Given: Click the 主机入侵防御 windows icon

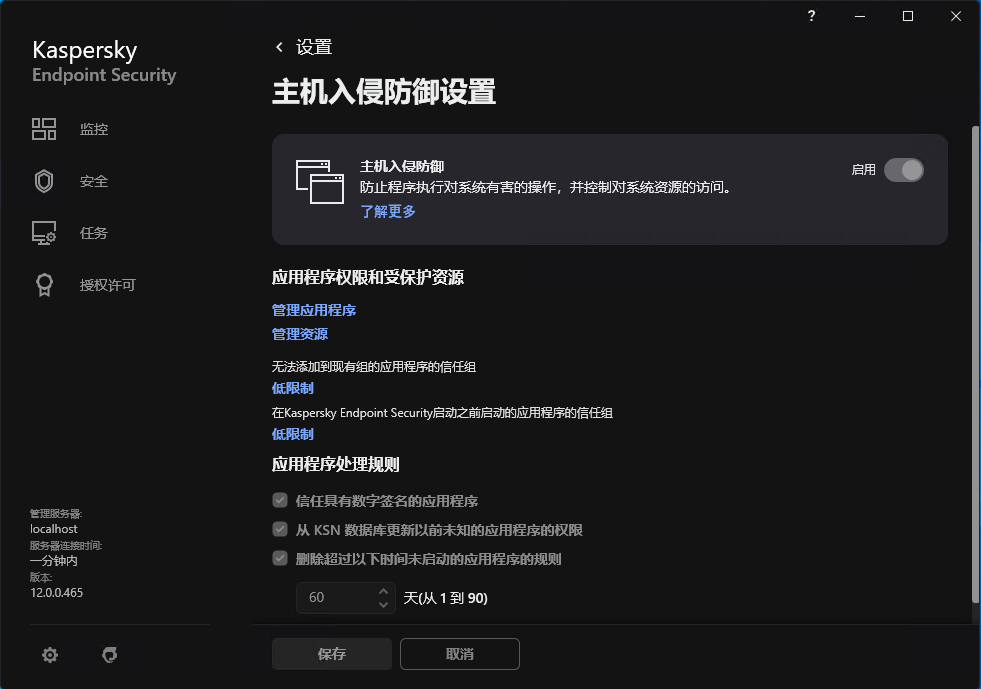Looking at the screenshot, I should point(320,181).
